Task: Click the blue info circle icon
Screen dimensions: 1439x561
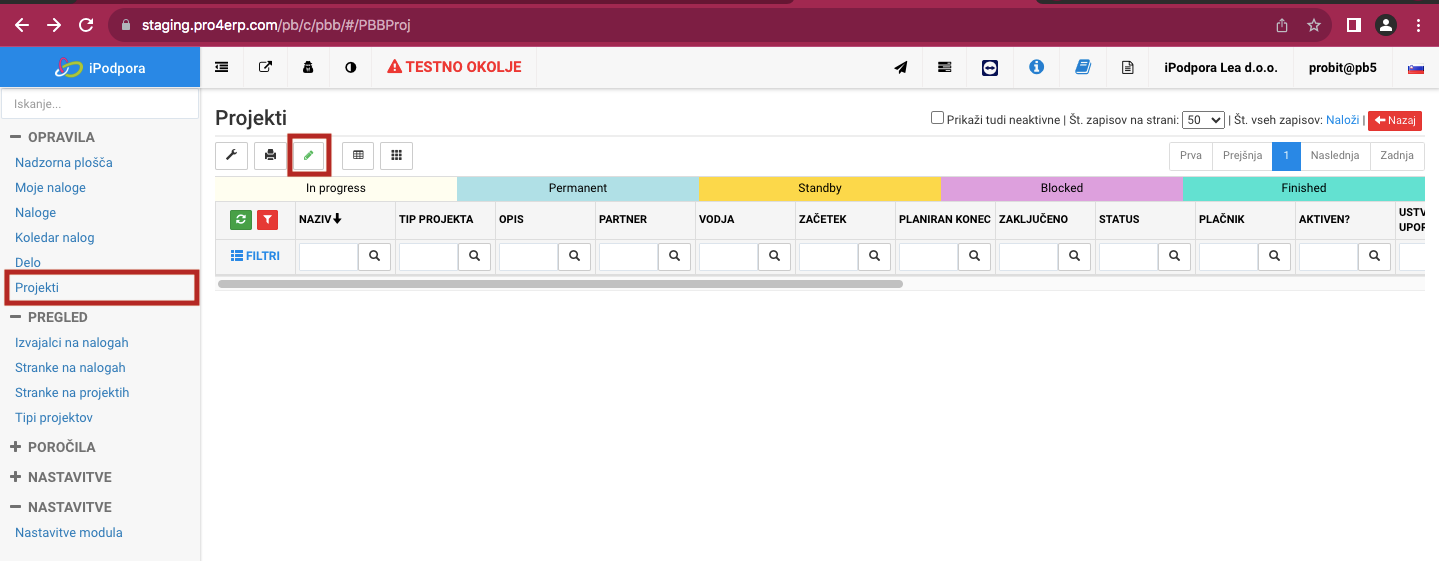Action: pos(1036,67)
